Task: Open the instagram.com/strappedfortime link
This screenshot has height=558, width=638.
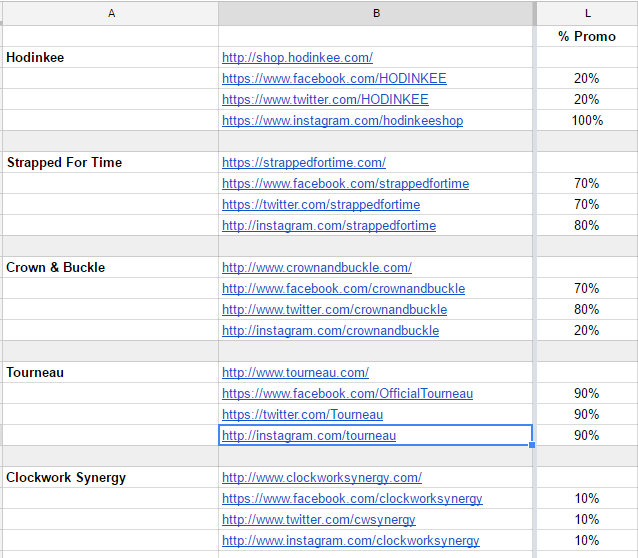Action: (x=329, y=225)
